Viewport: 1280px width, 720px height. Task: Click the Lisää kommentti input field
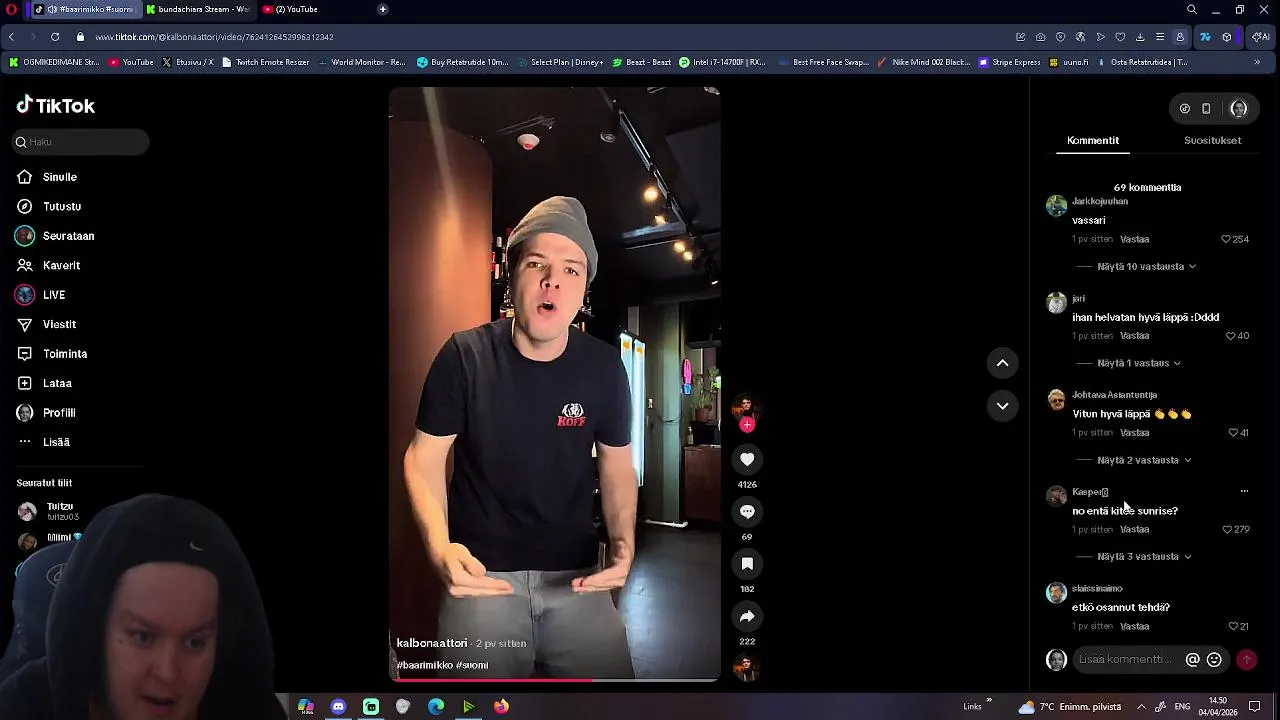tap(1127, 660)
